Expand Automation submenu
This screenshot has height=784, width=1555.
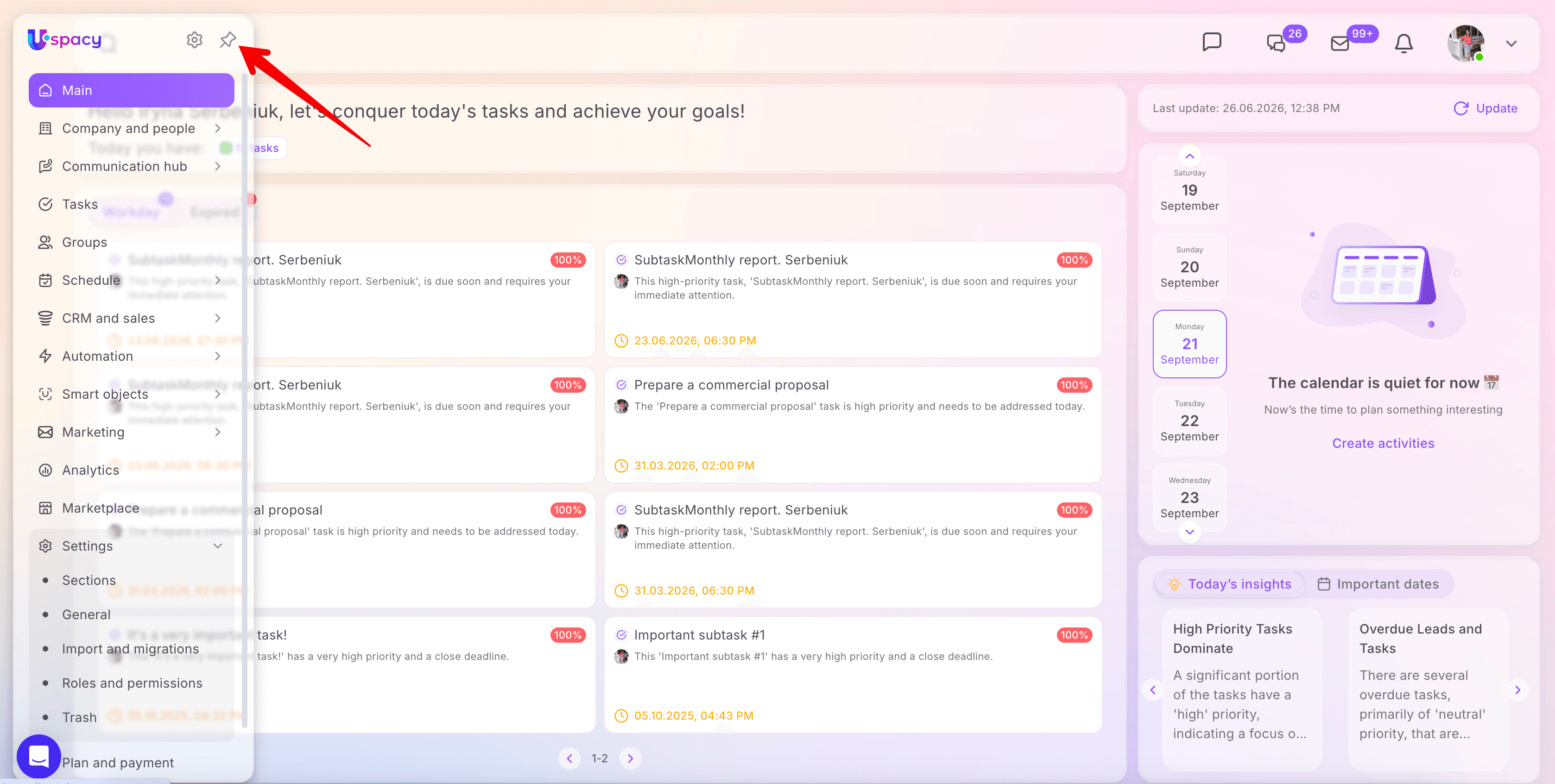(x=217, y=357)
